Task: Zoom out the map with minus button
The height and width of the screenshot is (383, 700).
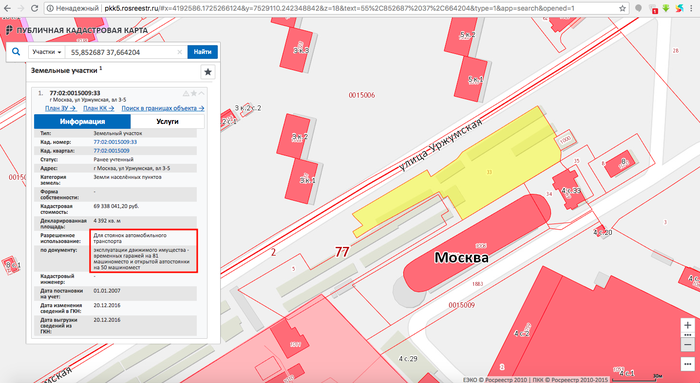Action: tap(688, 345)
